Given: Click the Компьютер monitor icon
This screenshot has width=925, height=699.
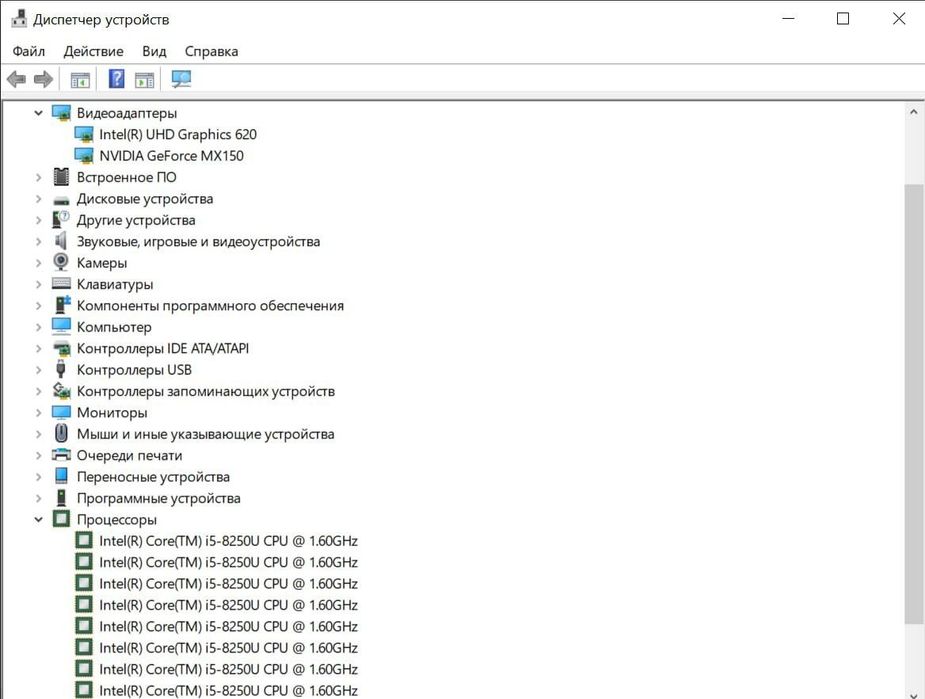Looking at the screenshot, I should [x=61, y=326].
